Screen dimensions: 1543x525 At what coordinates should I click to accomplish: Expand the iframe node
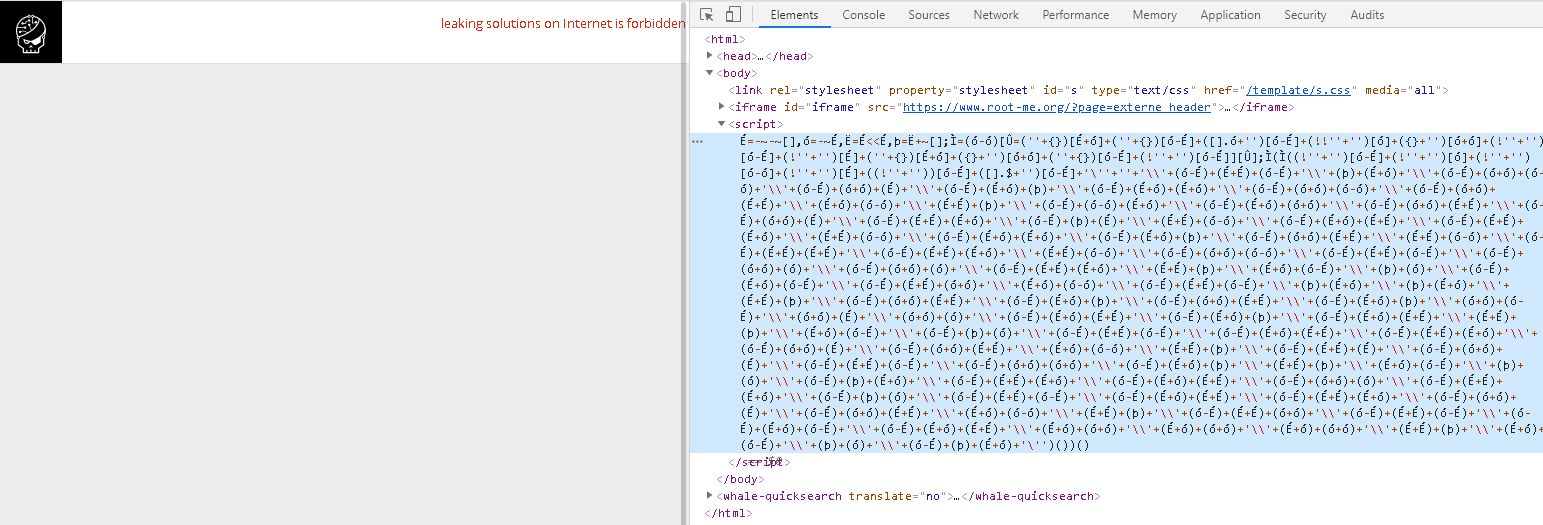point(722,106)
